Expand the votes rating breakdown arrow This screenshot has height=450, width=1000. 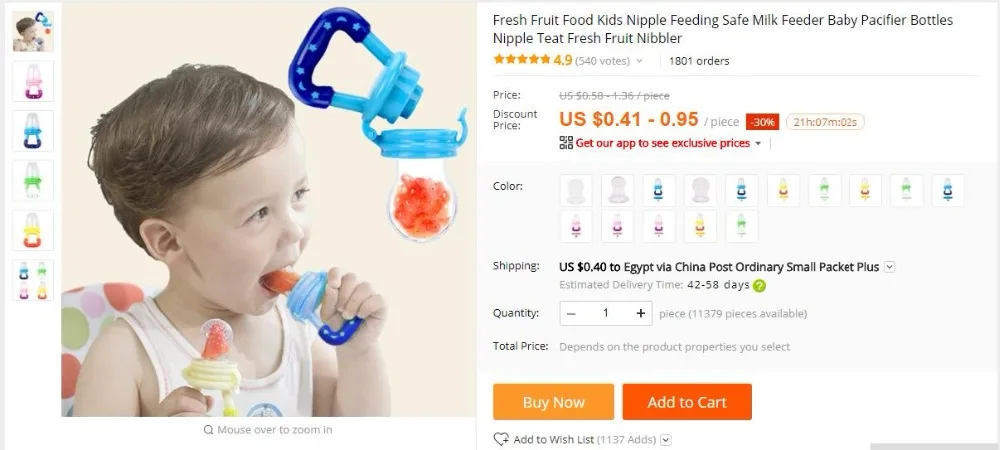[640, 61]
